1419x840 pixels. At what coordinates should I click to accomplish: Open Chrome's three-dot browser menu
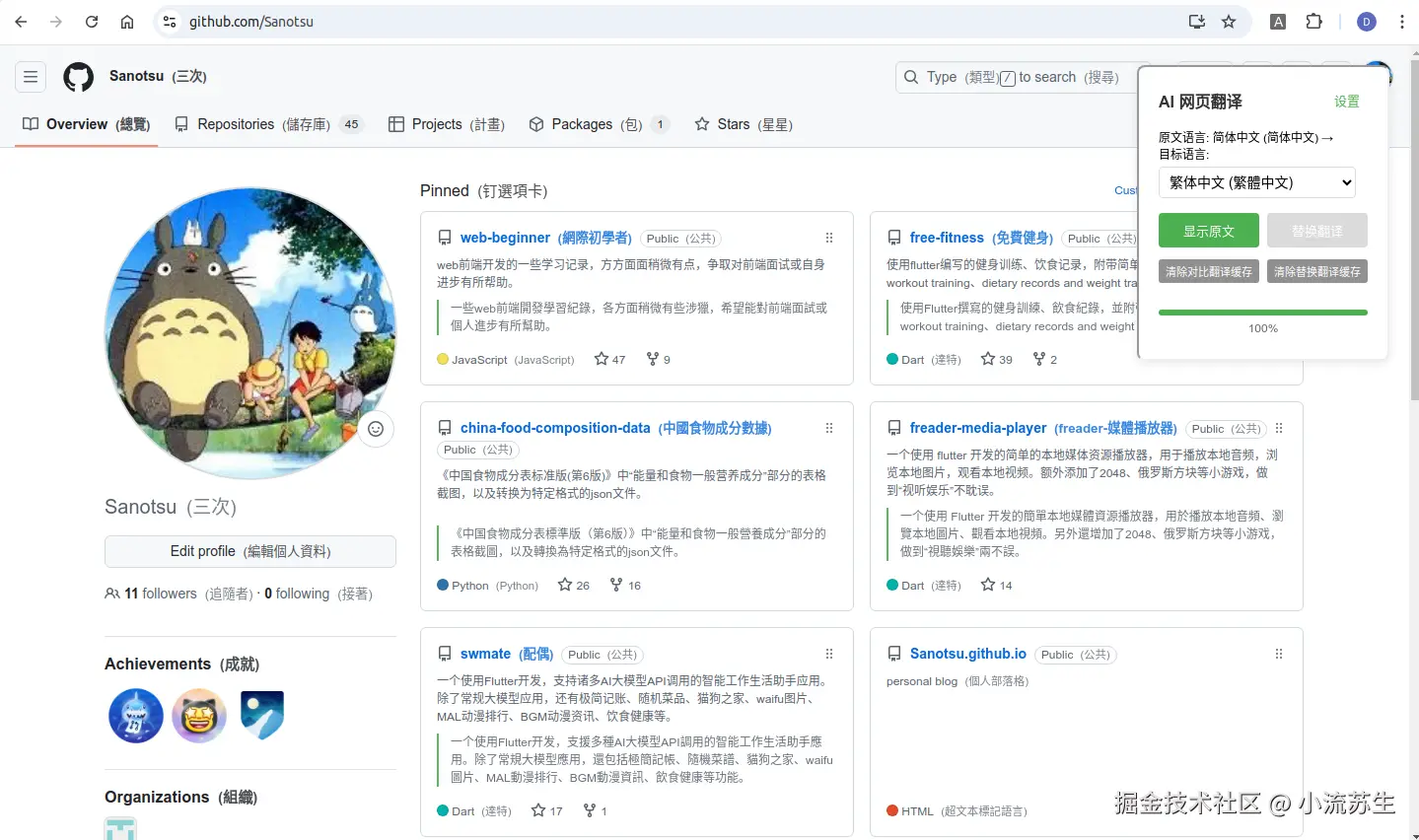(x=1401, y=21)
